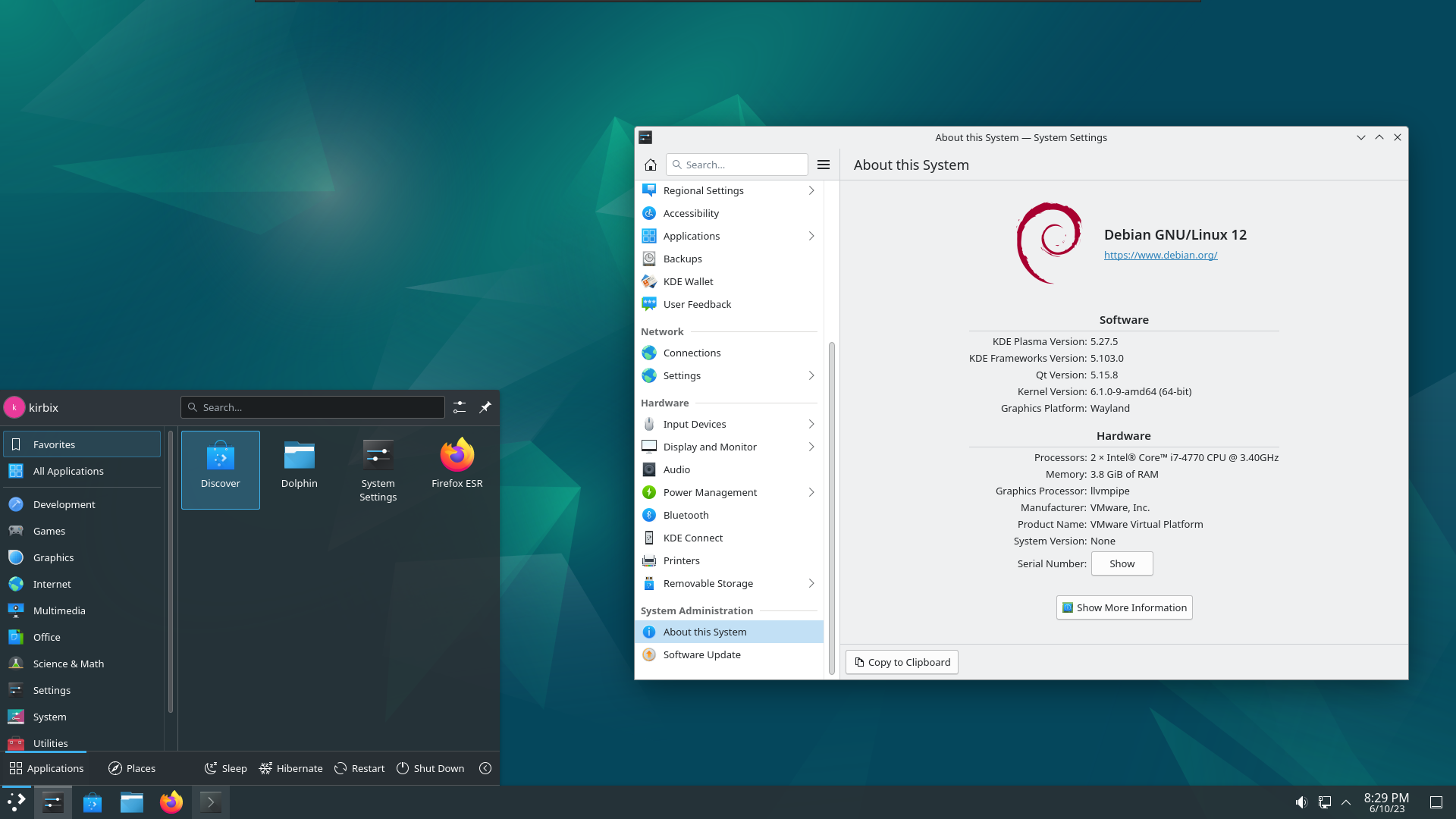The width and height of the screenshot is (1456, 819).
Task: Select Audio under Hardware
Action: (x=675, y=469)
